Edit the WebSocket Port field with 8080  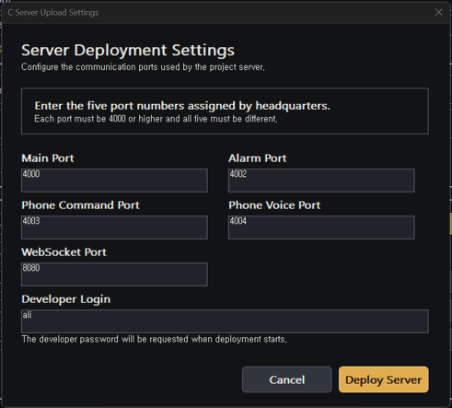(x=114, y=274)
